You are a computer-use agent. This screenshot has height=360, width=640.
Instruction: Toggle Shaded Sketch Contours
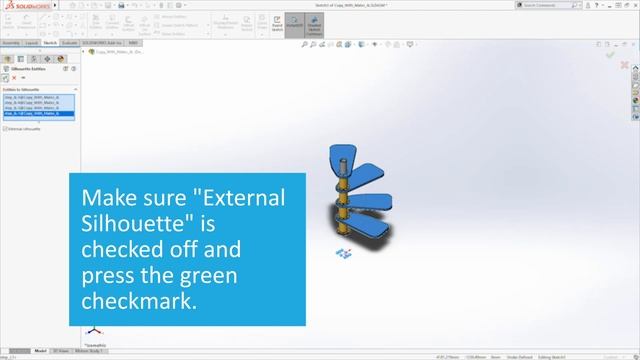(x=314, y=25)
